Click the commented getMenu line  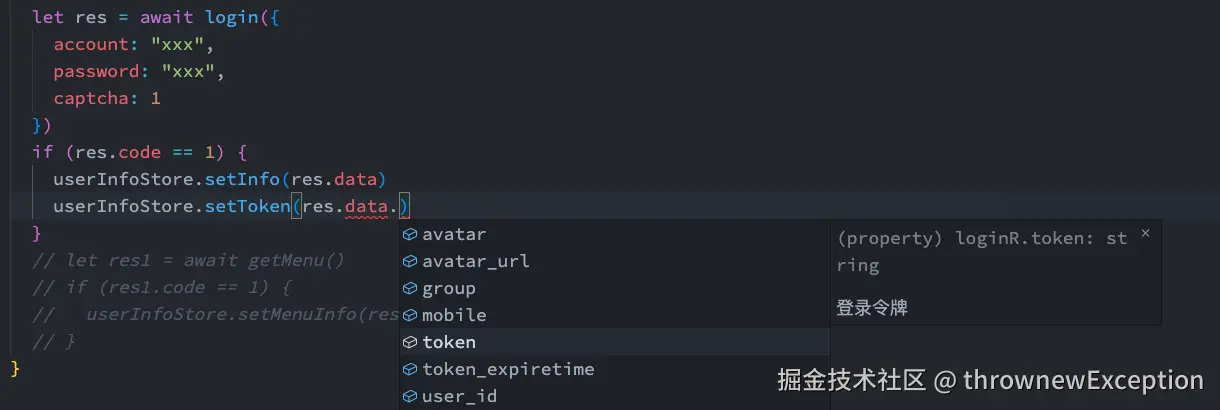pos(188,261)
